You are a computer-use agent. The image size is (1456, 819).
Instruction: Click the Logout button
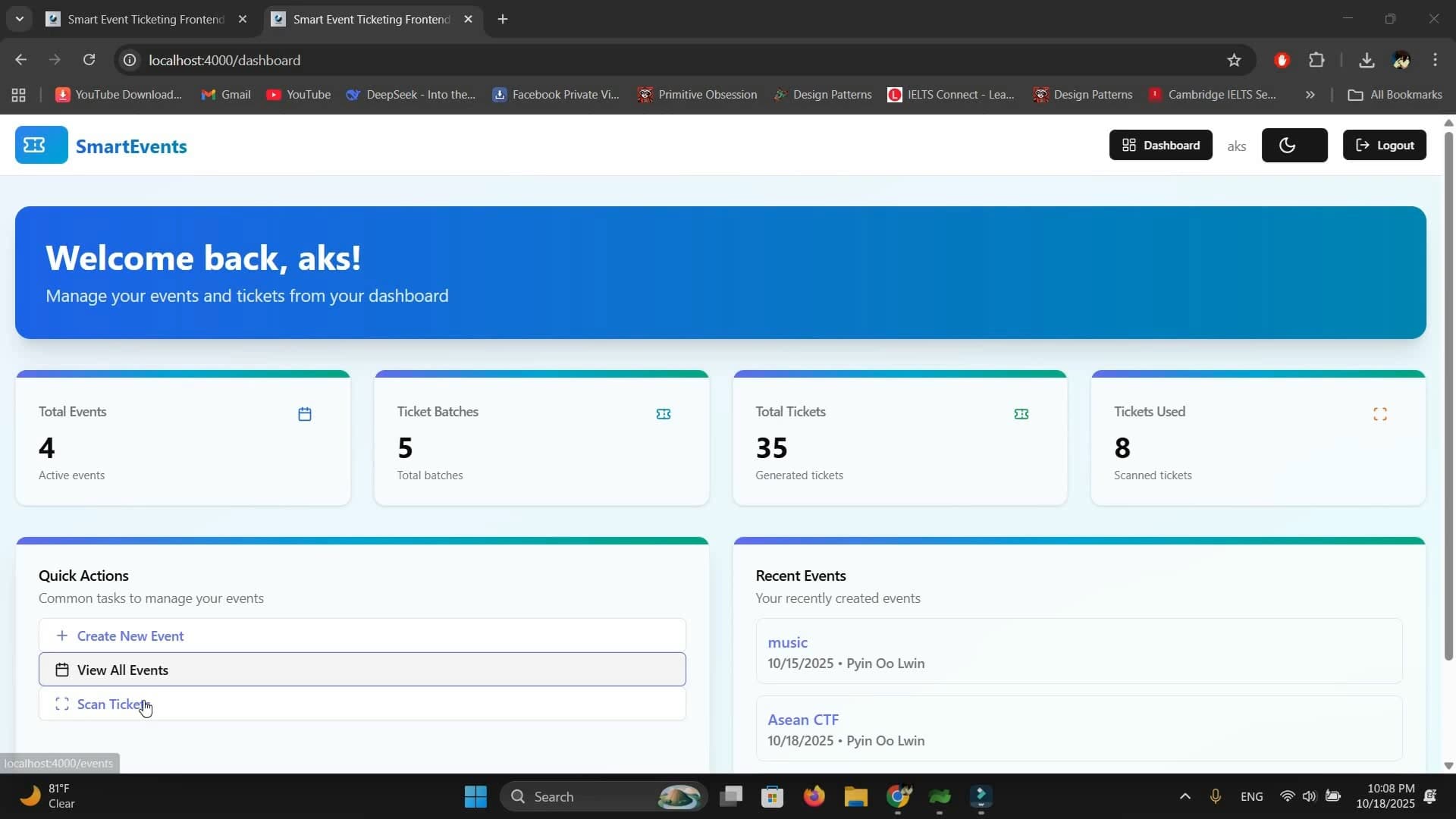1385,145
